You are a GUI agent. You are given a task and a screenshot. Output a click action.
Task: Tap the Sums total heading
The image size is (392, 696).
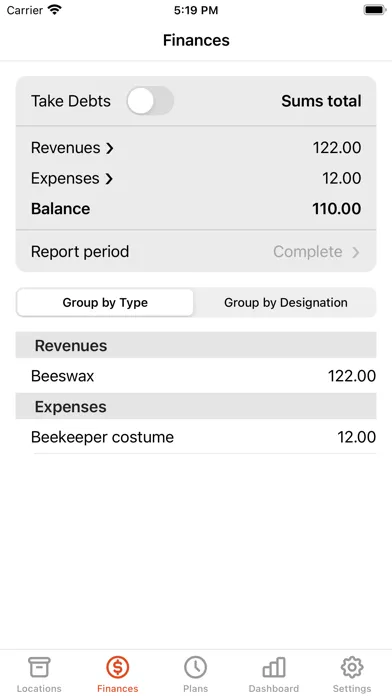321,101
